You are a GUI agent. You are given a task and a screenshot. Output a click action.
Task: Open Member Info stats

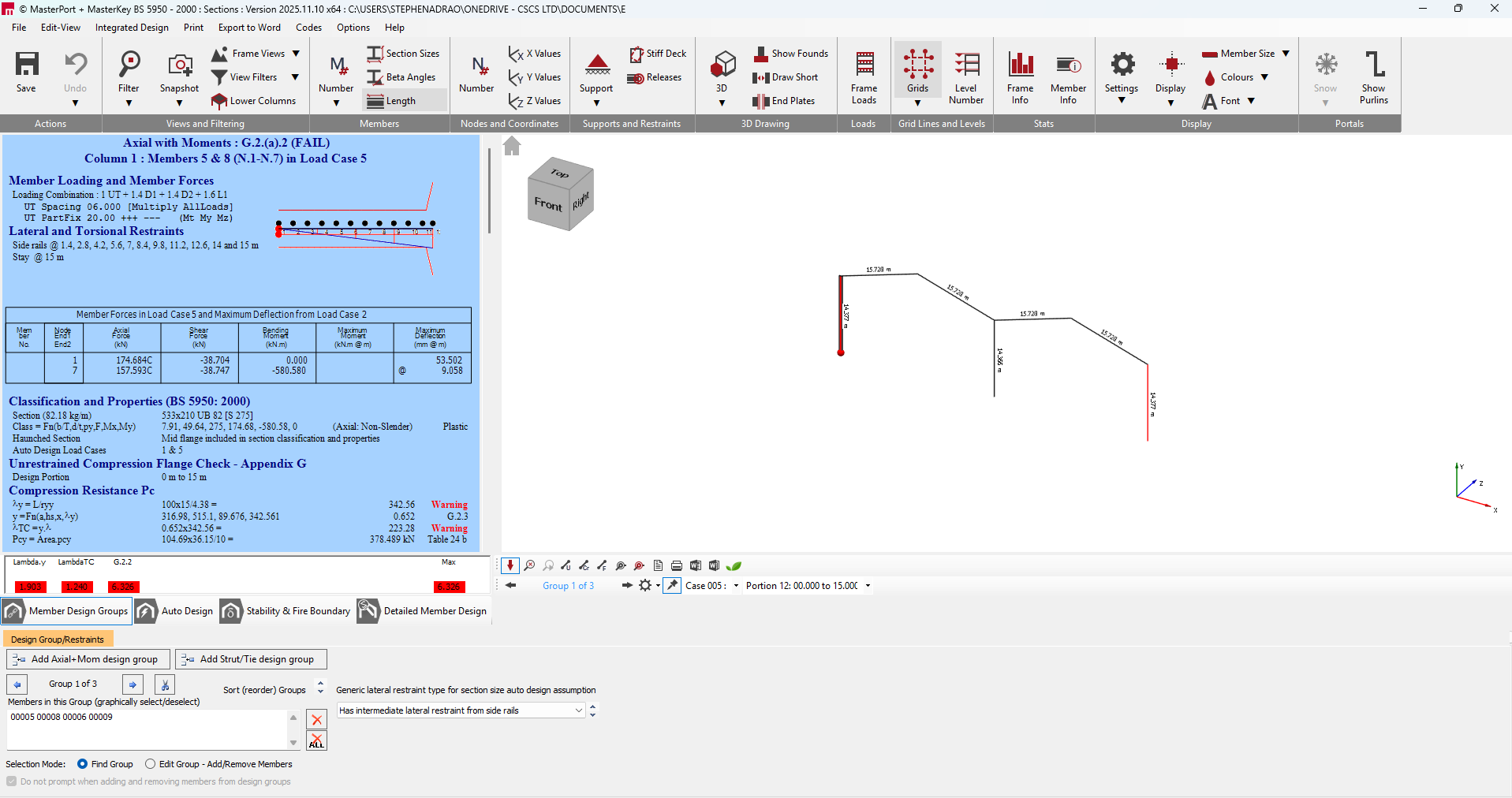coord(1068,76)
